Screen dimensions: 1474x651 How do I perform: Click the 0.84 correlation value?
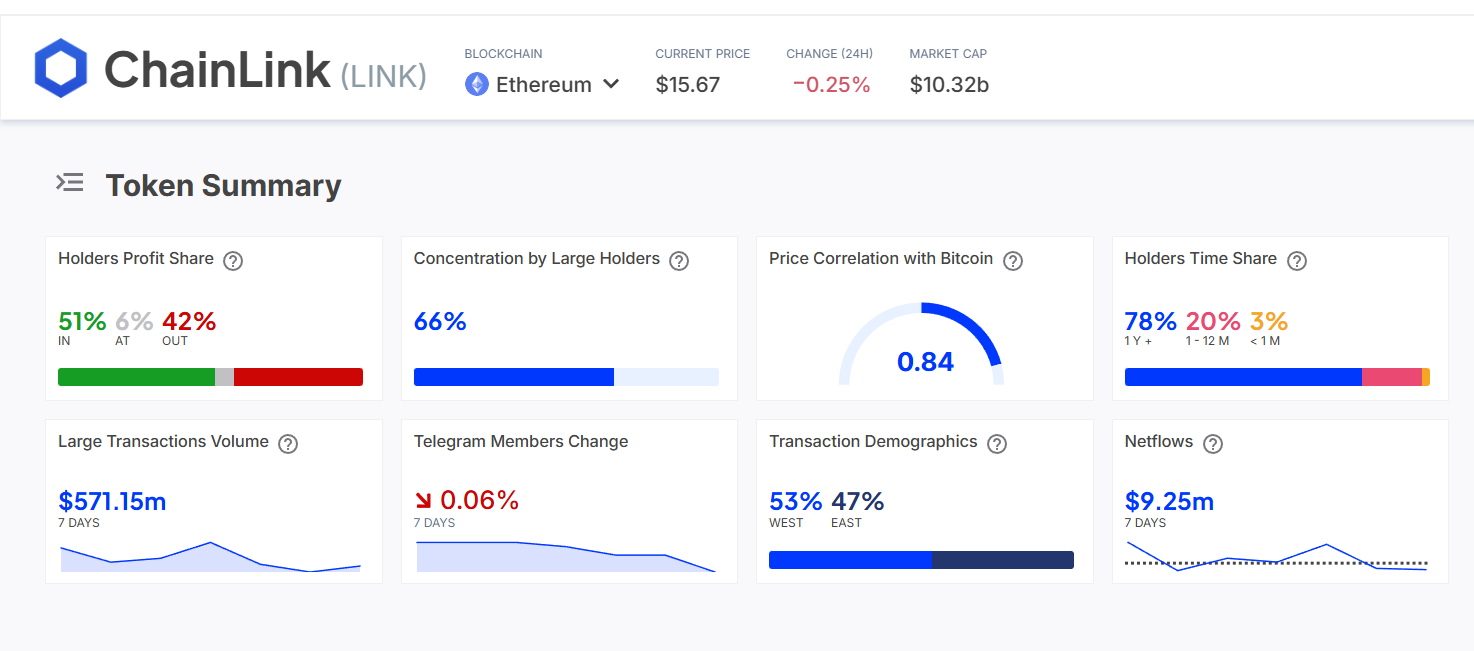(x=925, y=362)
